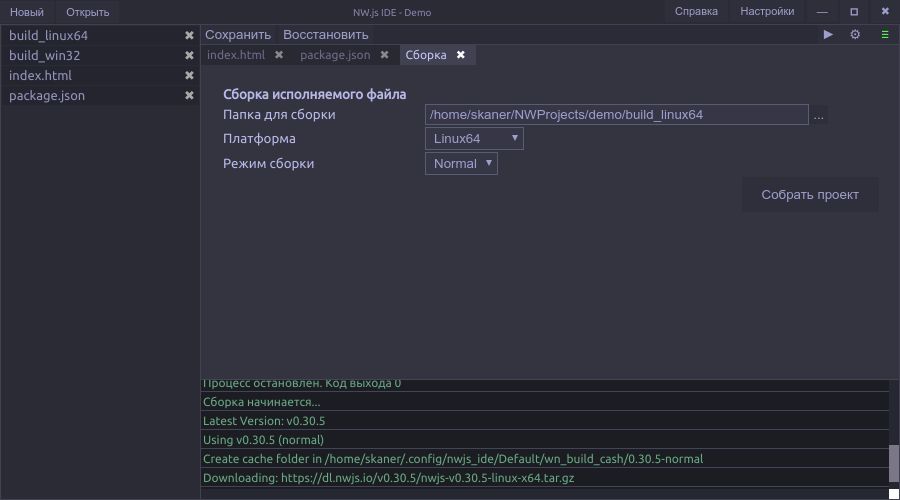
Task: Close package.json in the sidebar list
Action: pyautogui.click(x=189, y=95)
